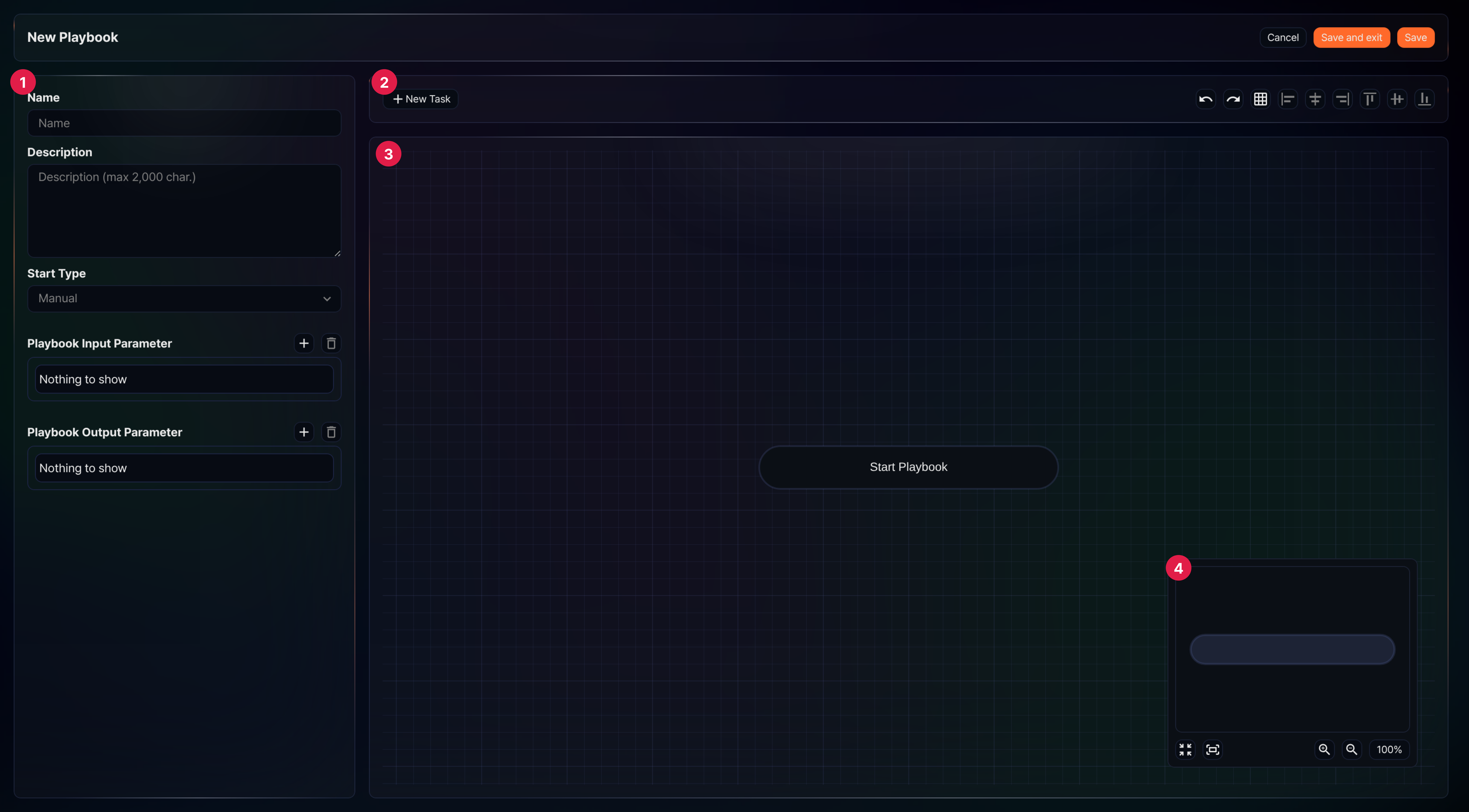Focus the Name input field
This screenshot has height=812, width=1469.
(184, 123)
